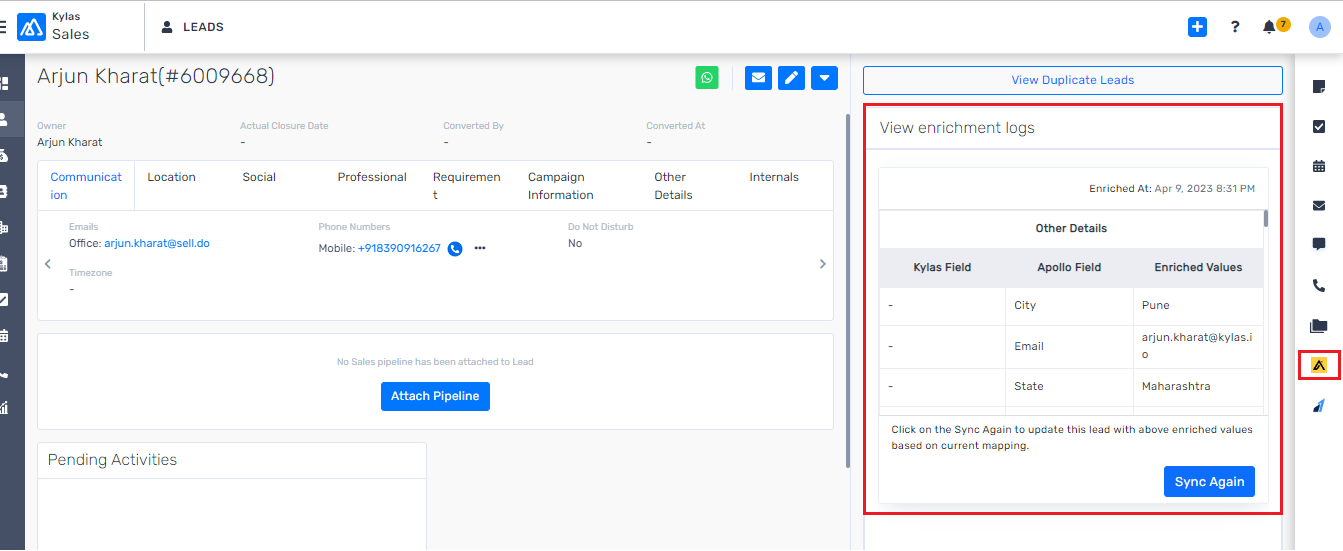The image size is (1343, 551).
Task: Click 'Pune' enriched value cell
Action: click(x=1198, y=306)
